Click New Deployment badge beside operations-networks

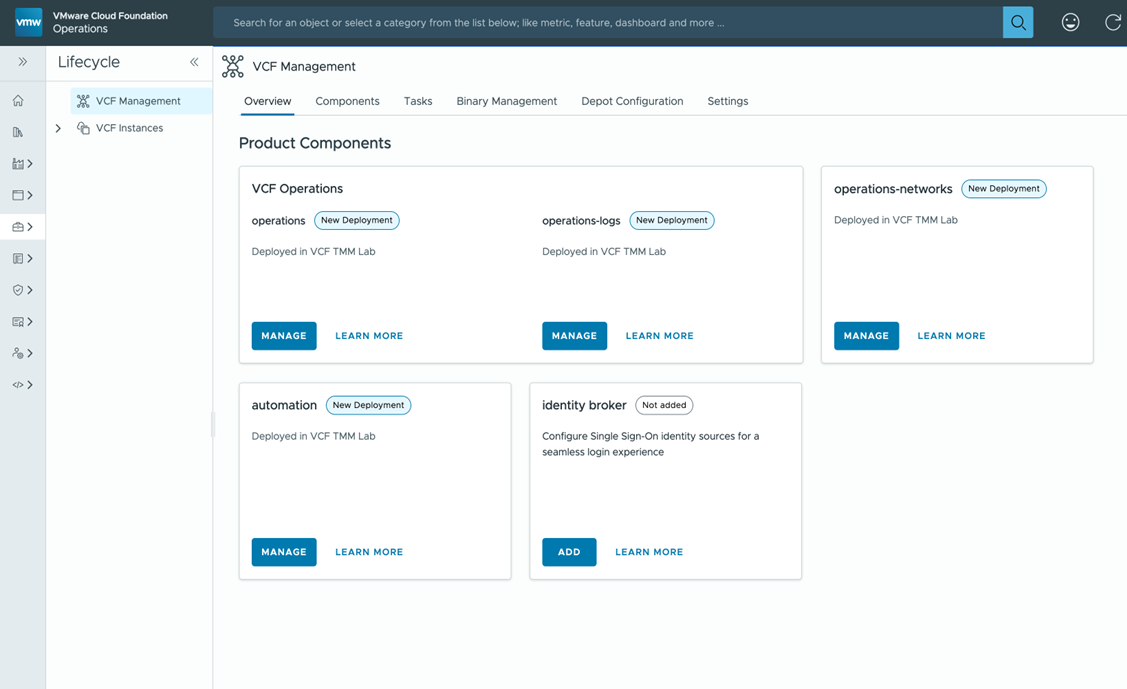coord(1003,189)
